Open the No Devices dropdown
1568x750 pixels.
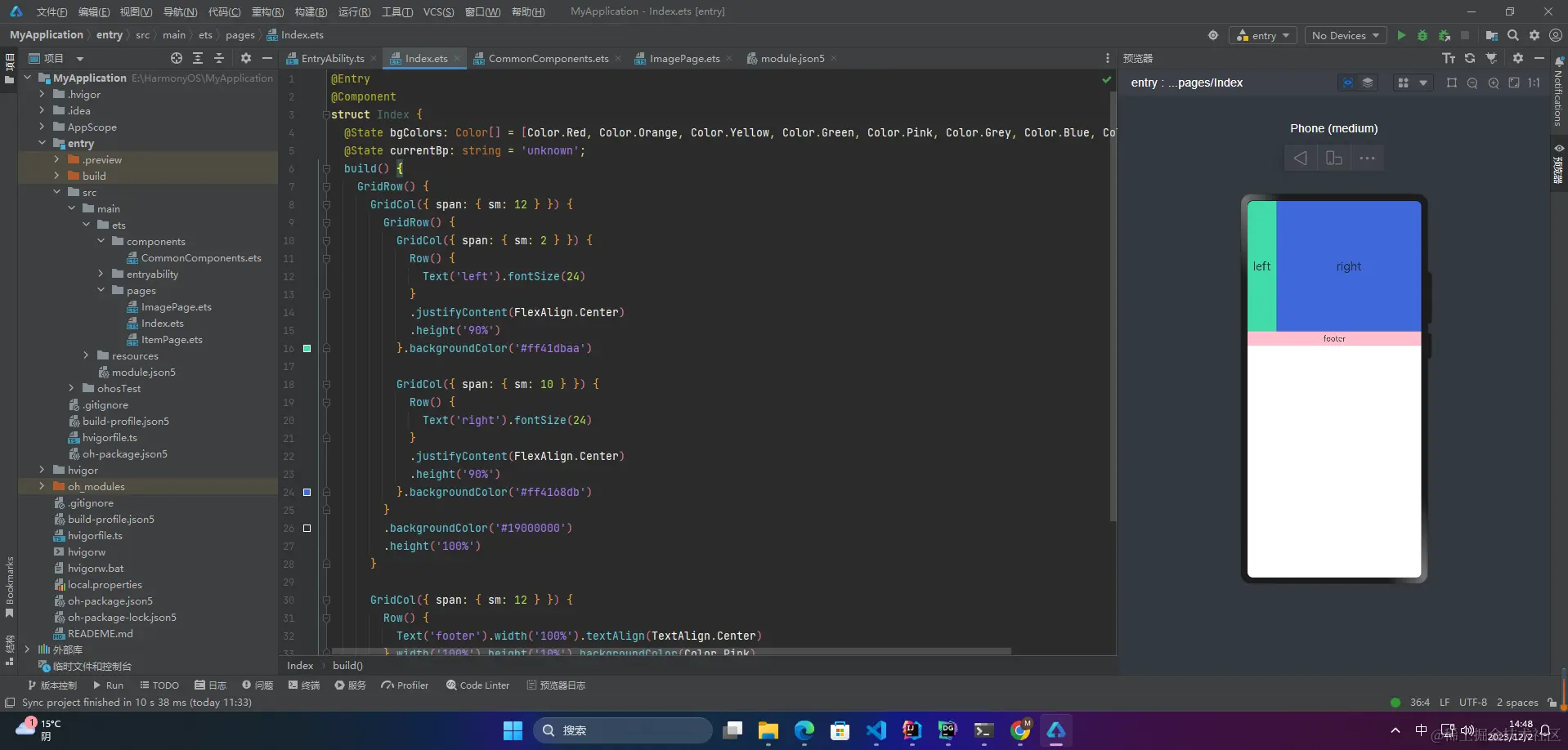click(1345, 35)
